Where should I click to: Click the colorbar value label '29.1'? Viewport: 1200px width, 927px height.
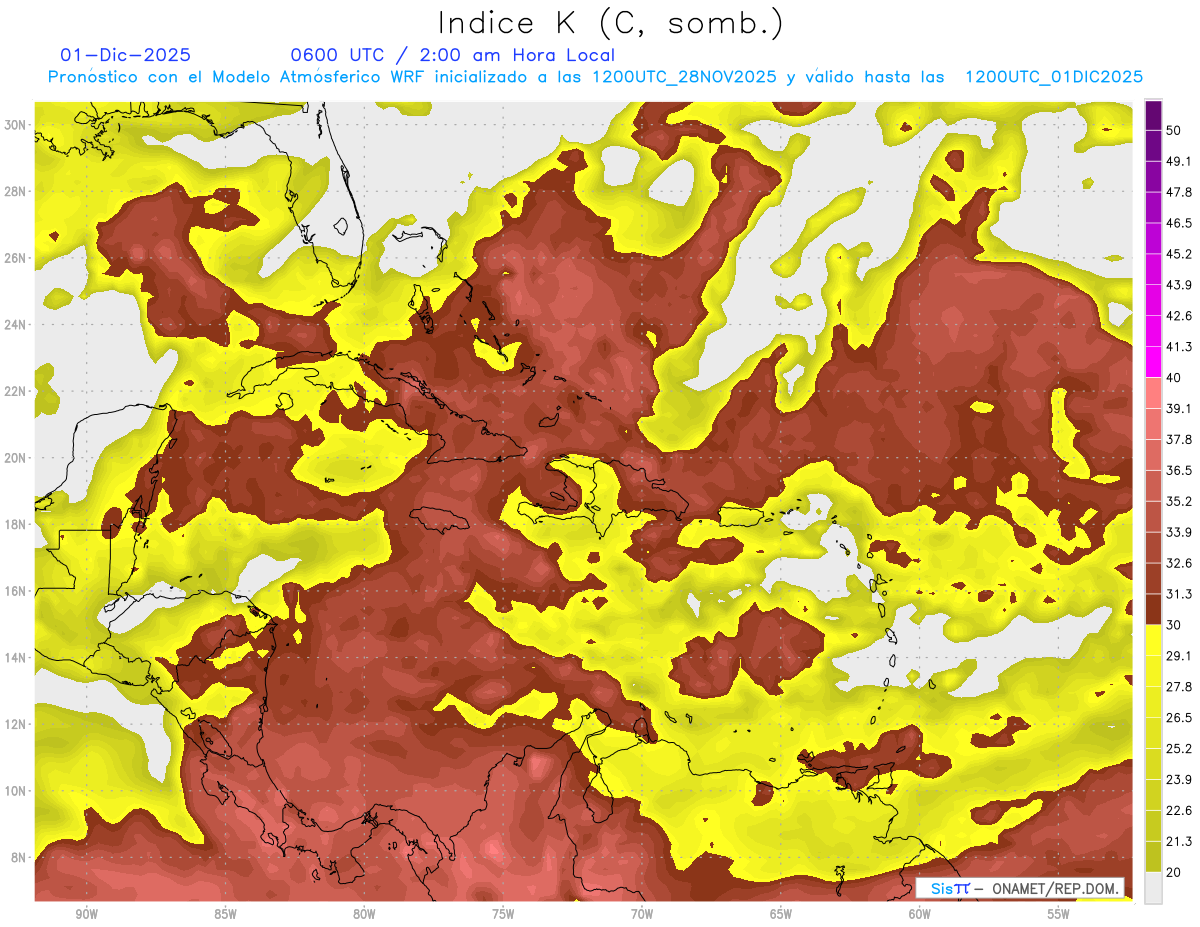(1179, 656)
